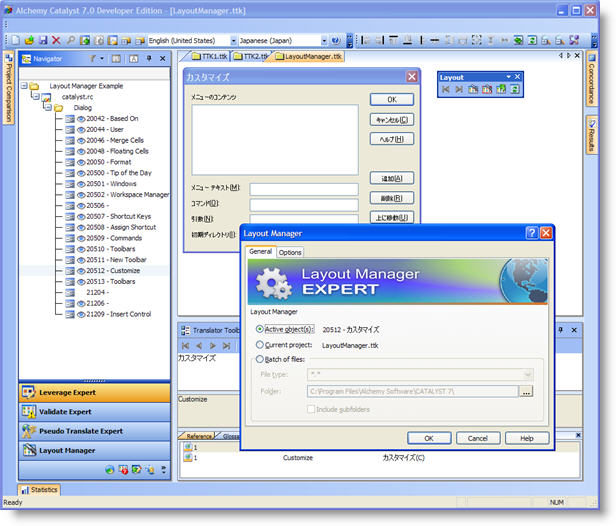616x526 pixels.
Task: Click the red X delete toolbar icon
Action: point(56,40)
